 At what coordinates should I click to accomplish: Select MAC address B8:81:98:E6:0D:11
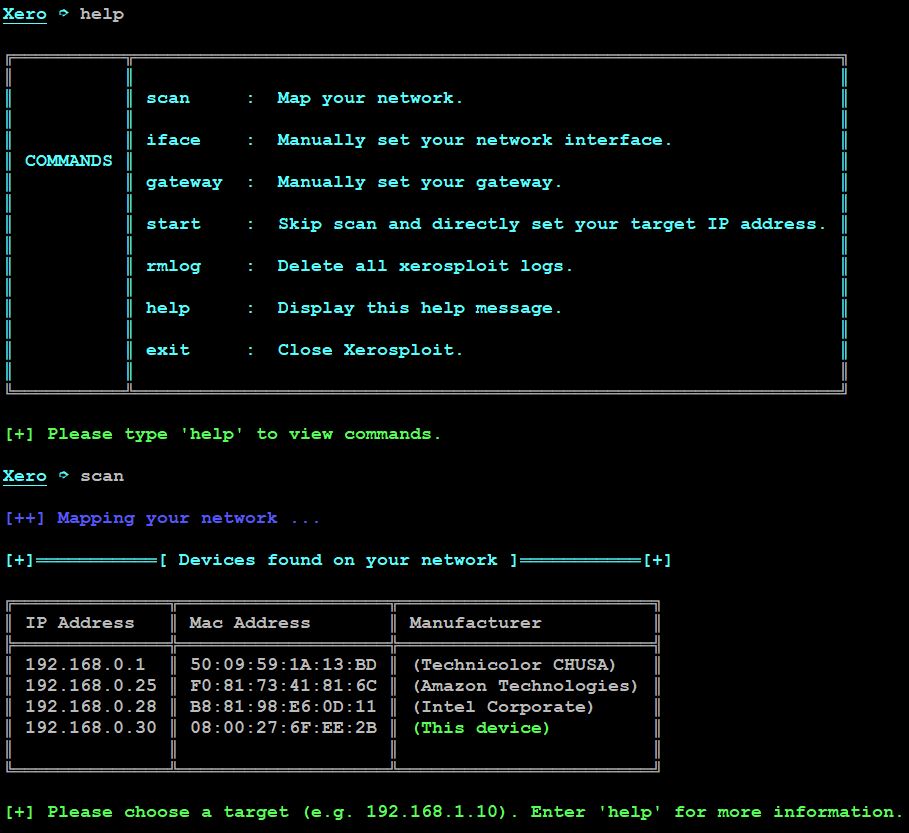click(x=283, y=706)
